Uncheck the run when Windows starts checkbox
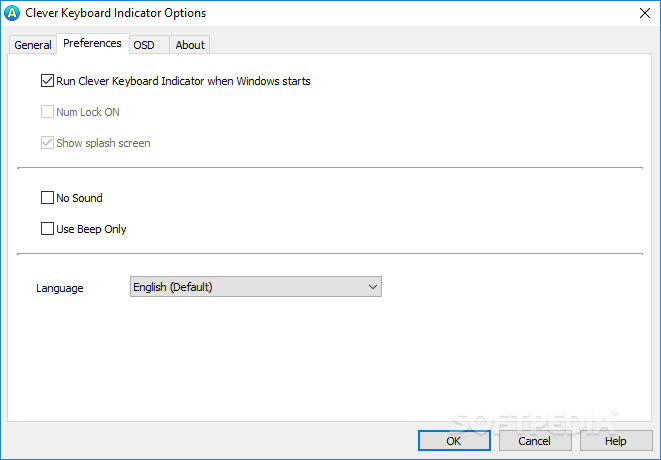Image resolution: width=661 pixels, height=460 pixels. (x=47, y=81)
